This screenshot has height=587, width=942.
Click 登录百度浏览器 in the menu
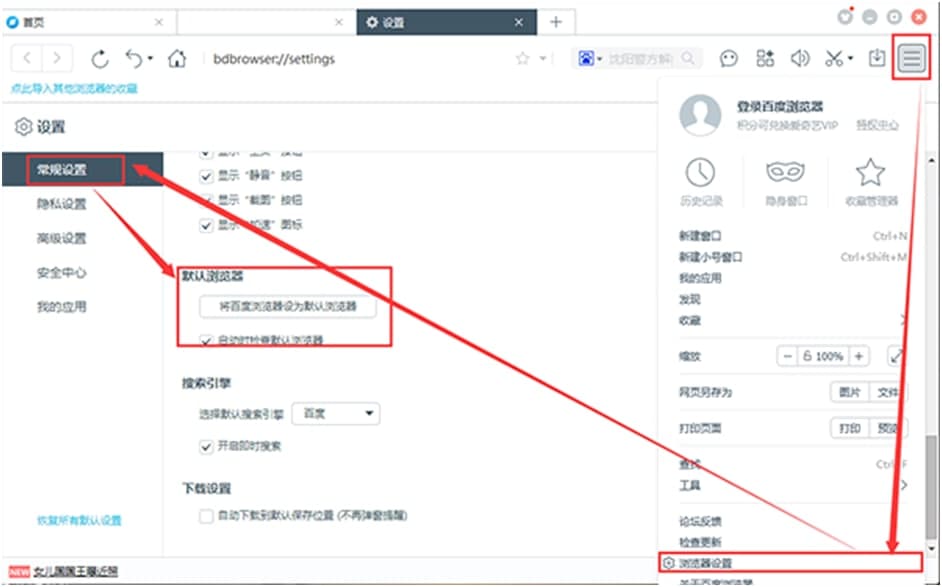(780, 107)
